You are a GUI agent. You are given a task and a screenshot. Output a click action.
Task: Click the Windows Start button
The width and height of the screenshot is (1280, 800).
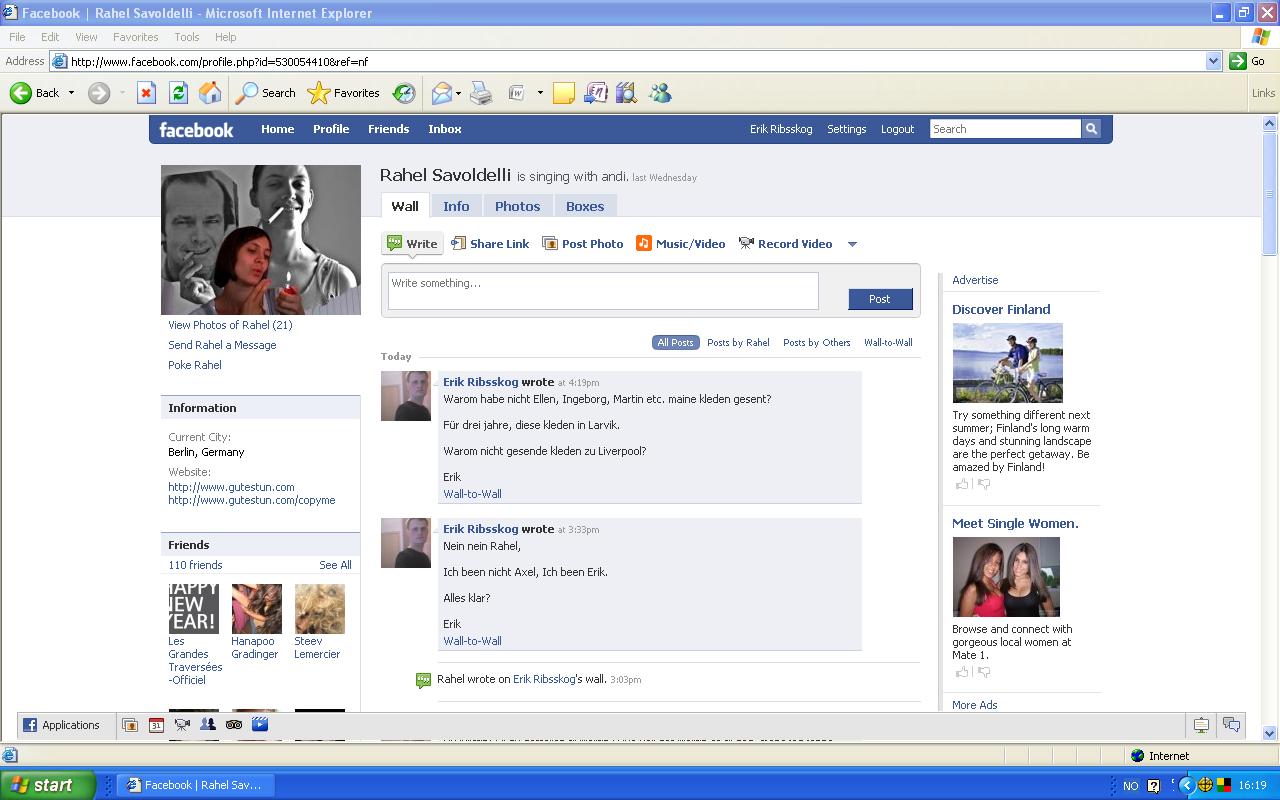coord(47,785)
